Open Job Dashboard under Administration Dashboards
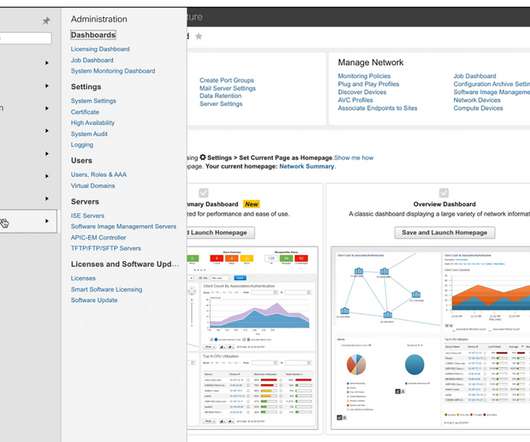 click(x=92, y=60)
